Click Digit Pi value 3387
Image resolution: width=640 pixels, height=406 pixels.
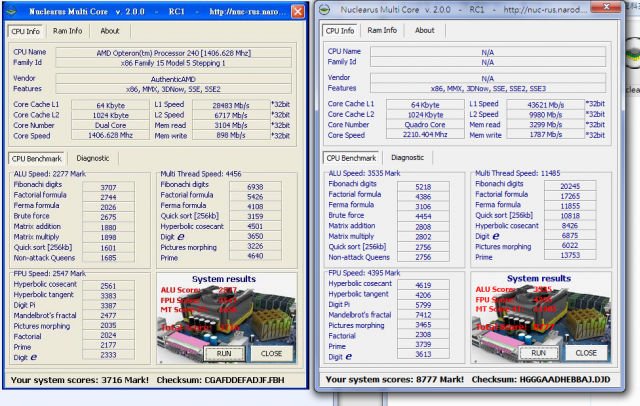click(109, 306)
